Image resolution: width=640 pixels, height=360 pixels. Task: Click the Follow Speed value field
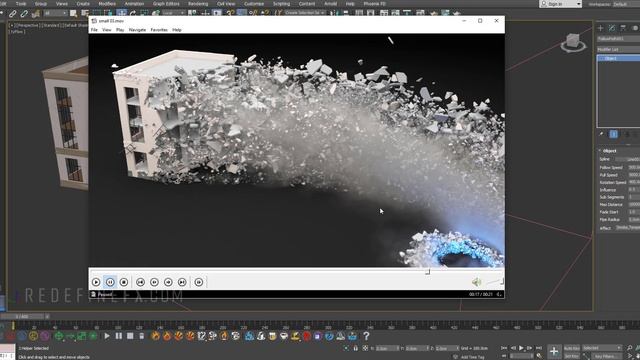634,167
